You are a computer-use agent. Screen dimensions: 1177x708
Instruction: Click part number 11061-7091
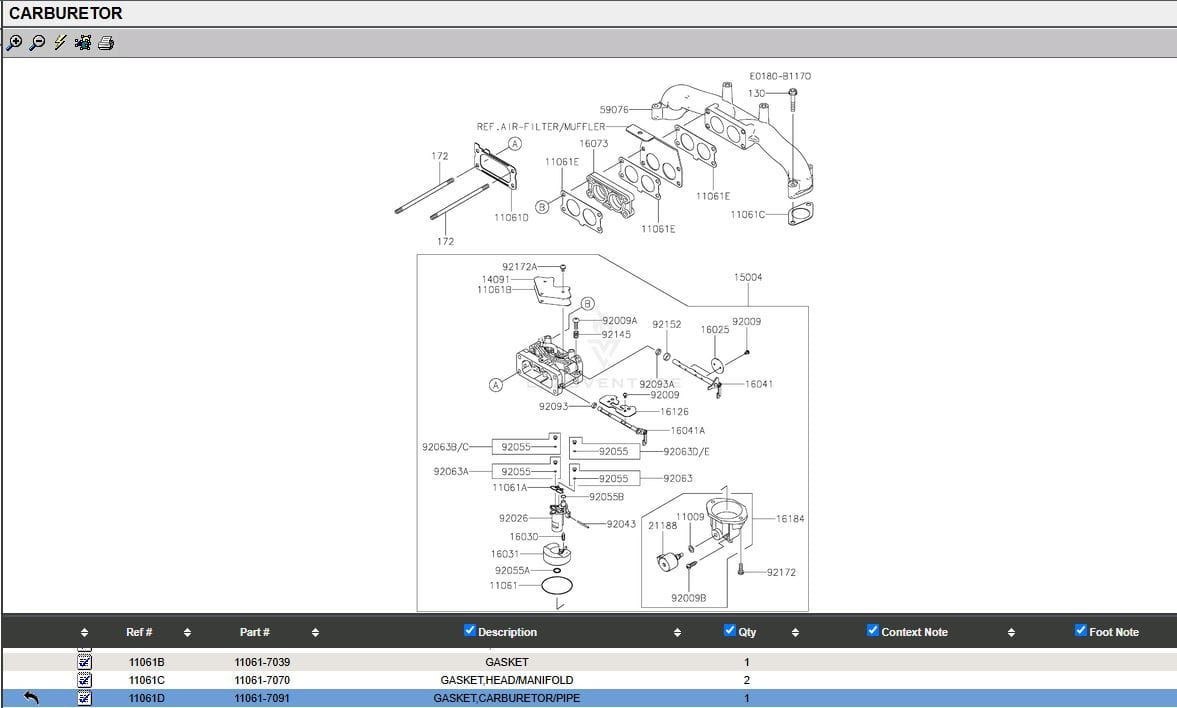click(262, 698)
